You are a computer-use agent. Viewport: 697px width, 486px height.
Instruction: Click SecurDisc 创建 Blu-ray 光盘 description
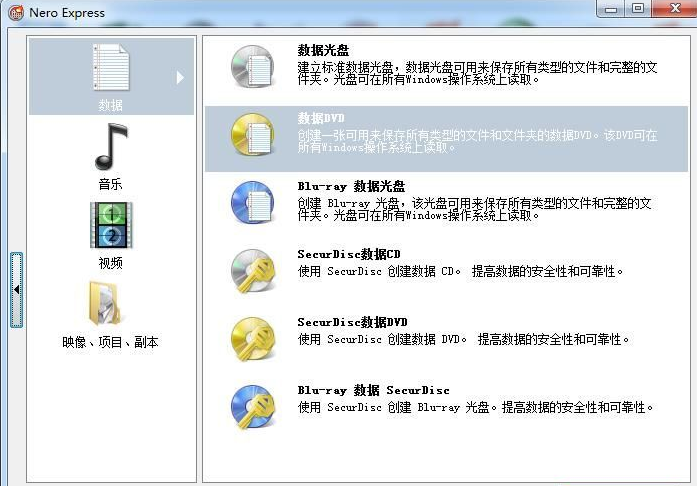(x=475, y=407)
